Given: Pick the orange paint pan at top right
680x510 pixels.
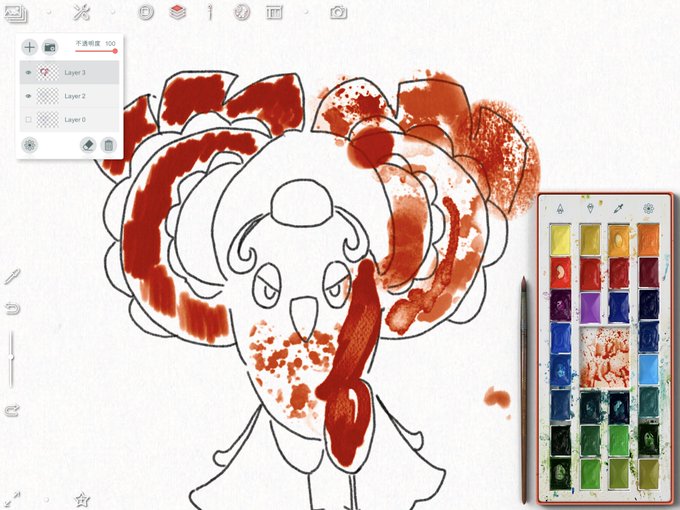Looking at the screenshot, I should [649, 239].
